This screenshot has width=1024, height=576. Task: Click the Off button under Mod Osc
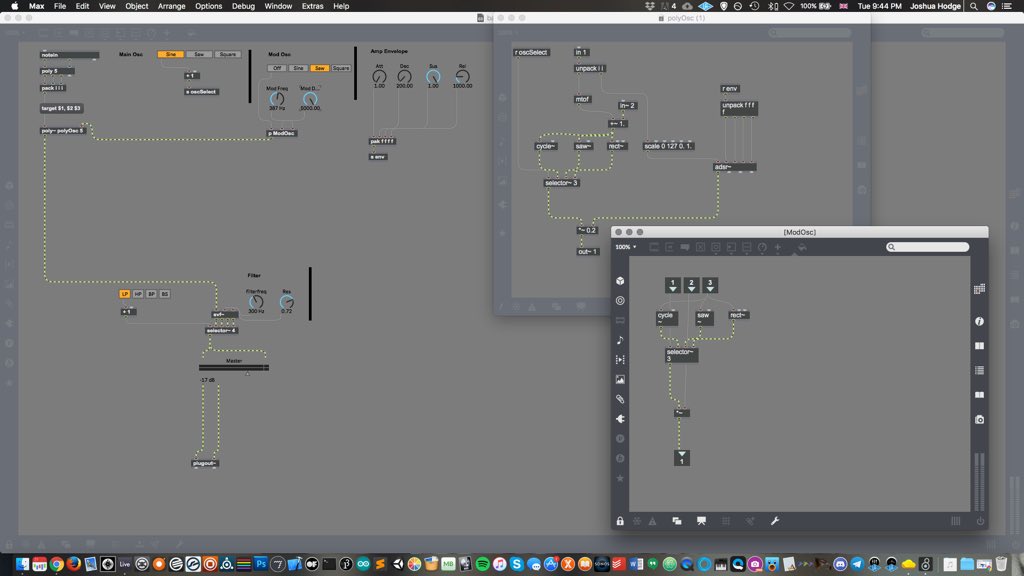pyautogui.click(x=277, y=68)
